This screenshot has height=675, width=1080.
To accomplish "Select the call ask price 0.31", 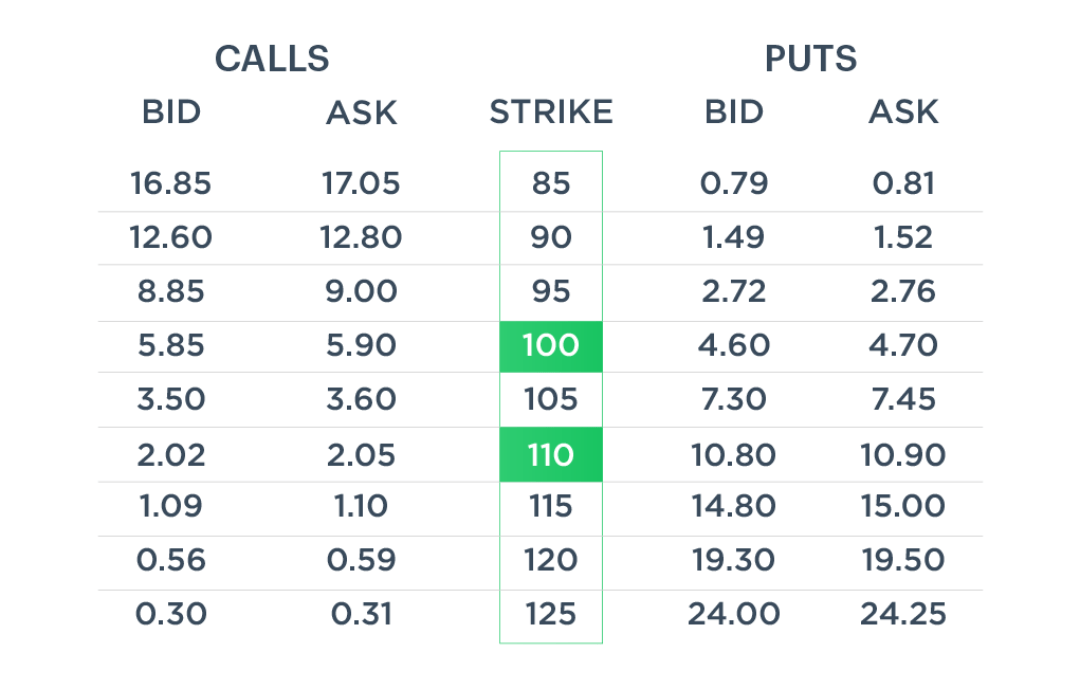I will tap(361, 613).
